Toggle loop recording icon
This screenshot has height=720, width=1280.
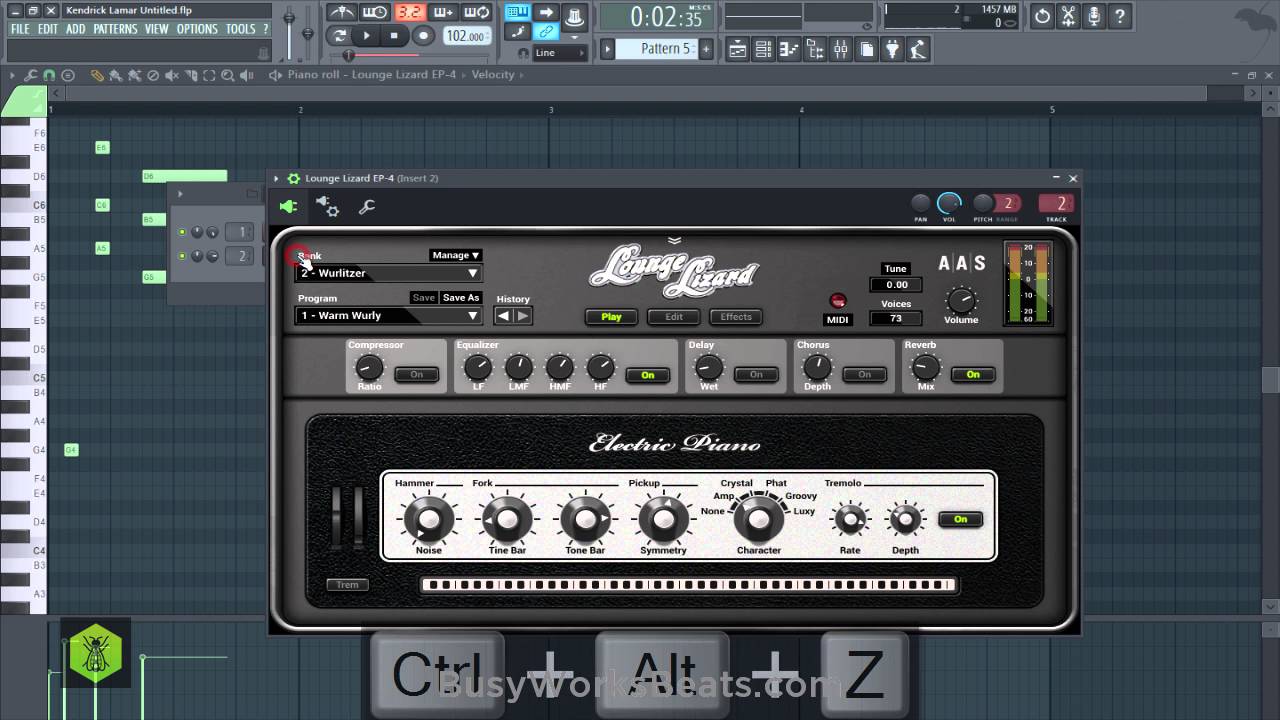click(477, 12)
